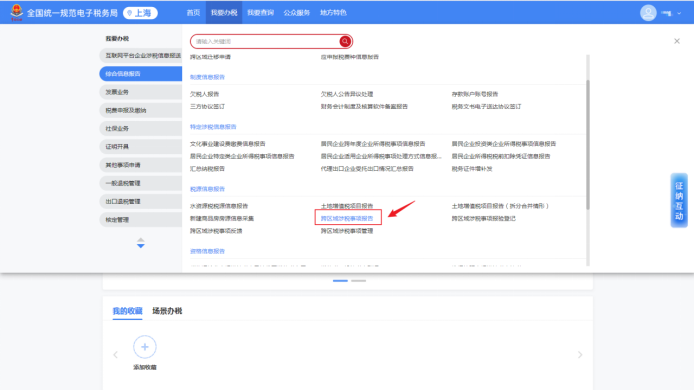
Task: Open the 税务证件增补发 link
Action: point(472,169)
